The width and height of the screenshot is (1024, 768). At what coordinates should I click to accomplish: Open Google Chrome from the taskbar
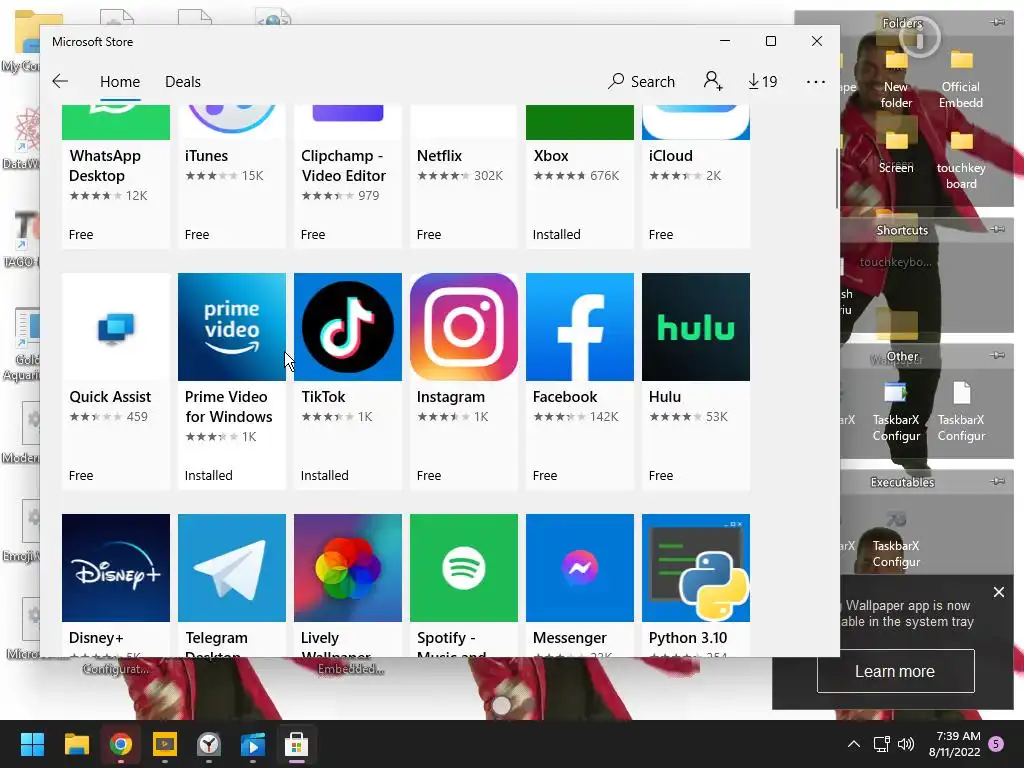(x=121, y=744)
